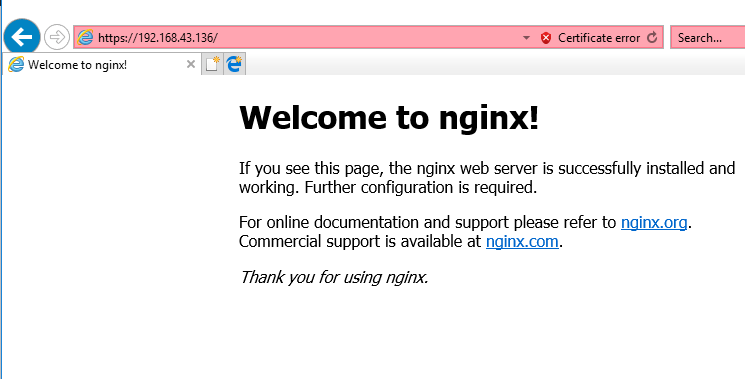
Task: Open a new tab with the blank page icon
Action: click(212, 64)
